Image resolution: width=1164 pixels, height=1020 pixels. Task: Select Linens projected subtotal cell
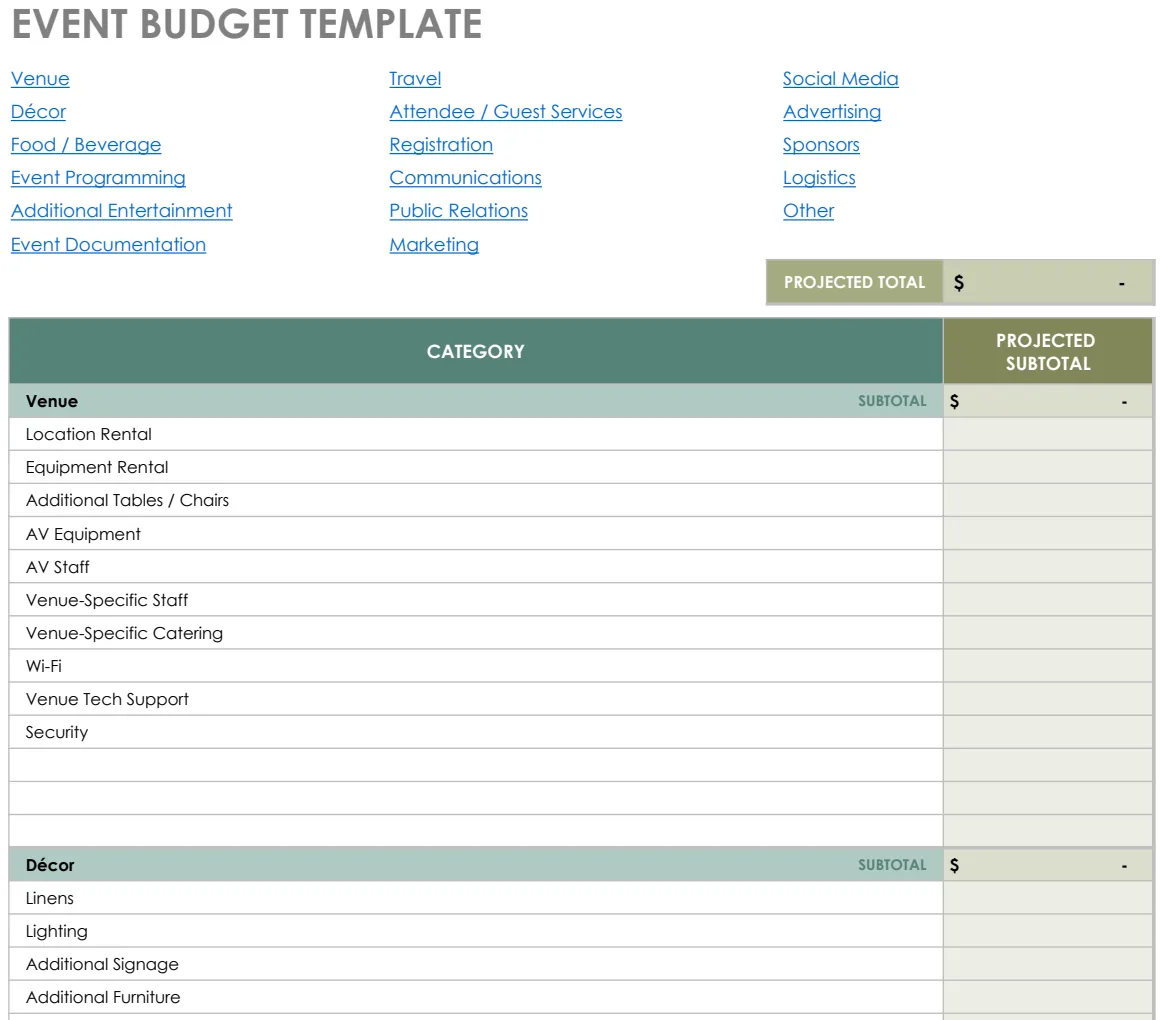click(x=1047, y=898)
